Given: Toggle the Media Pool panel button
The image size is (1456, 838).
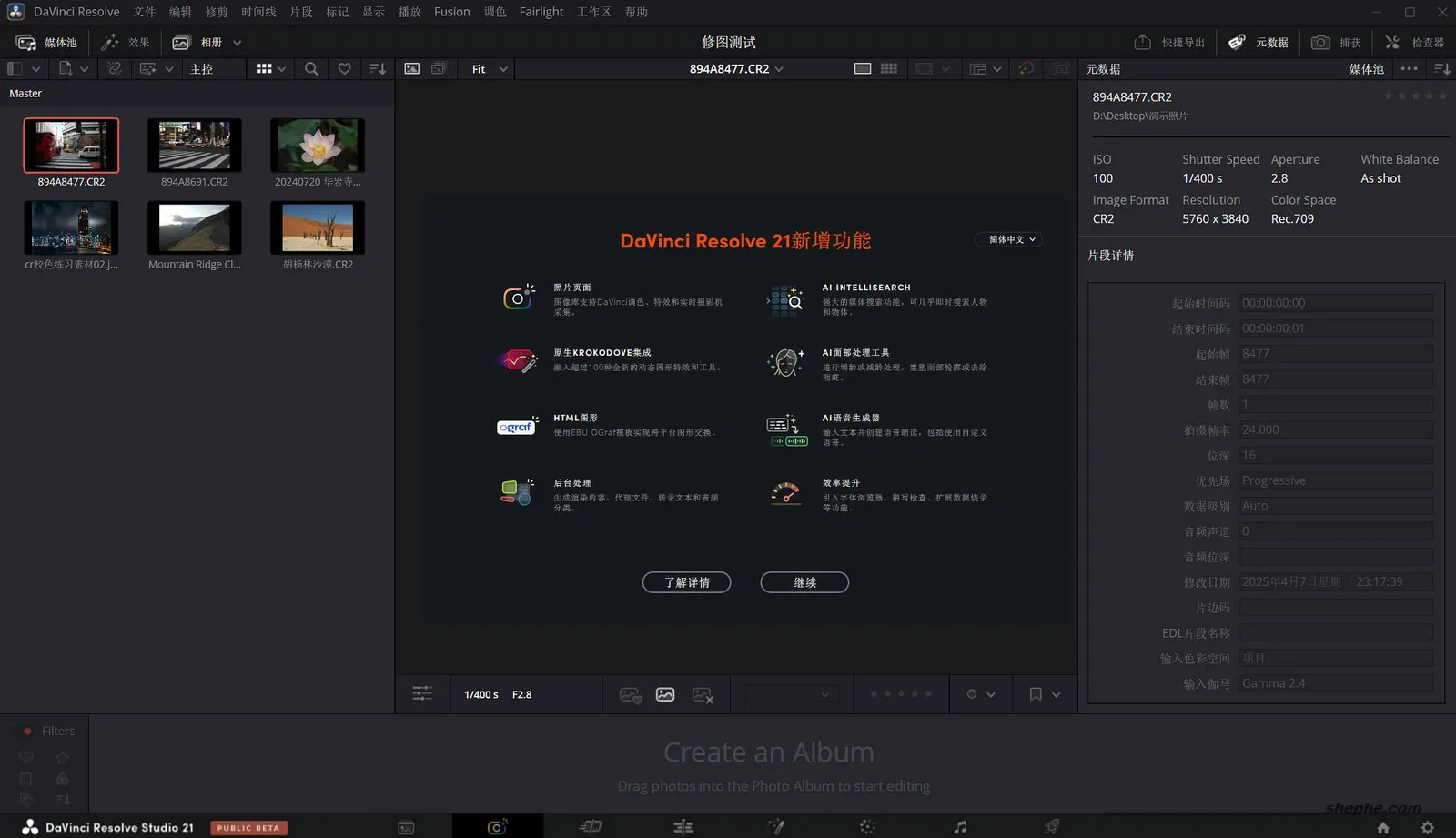Looking at the screenshot, I should (x=46, y=42).
